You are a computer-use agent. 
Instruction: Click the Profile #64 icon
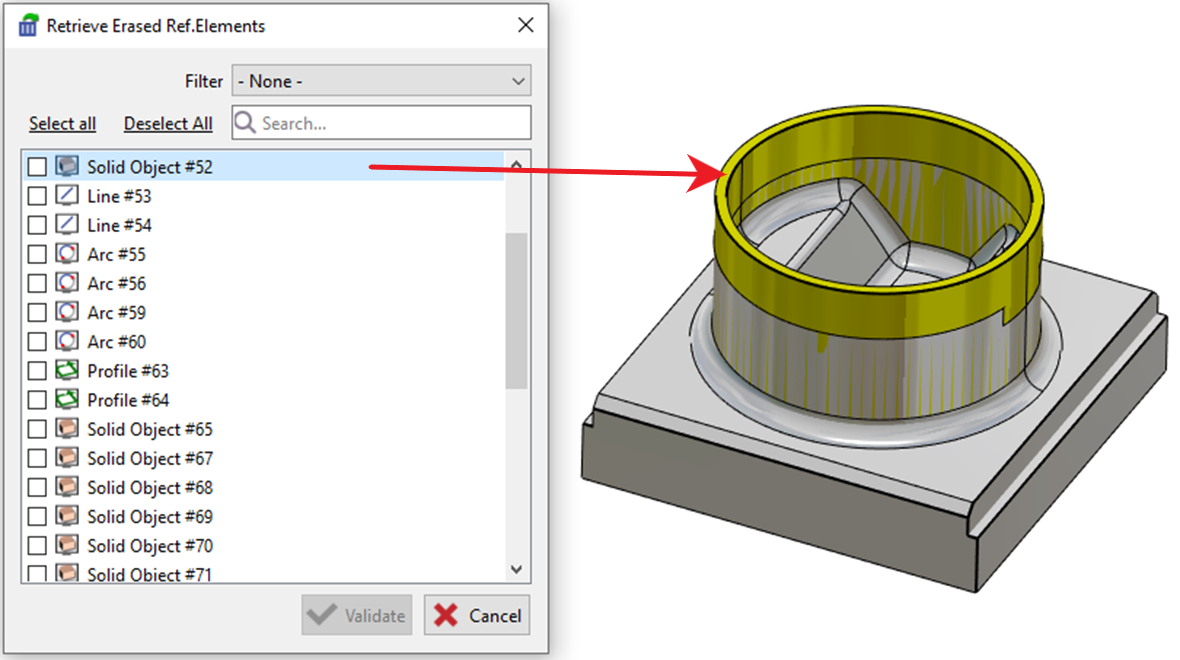click(67, 400)
